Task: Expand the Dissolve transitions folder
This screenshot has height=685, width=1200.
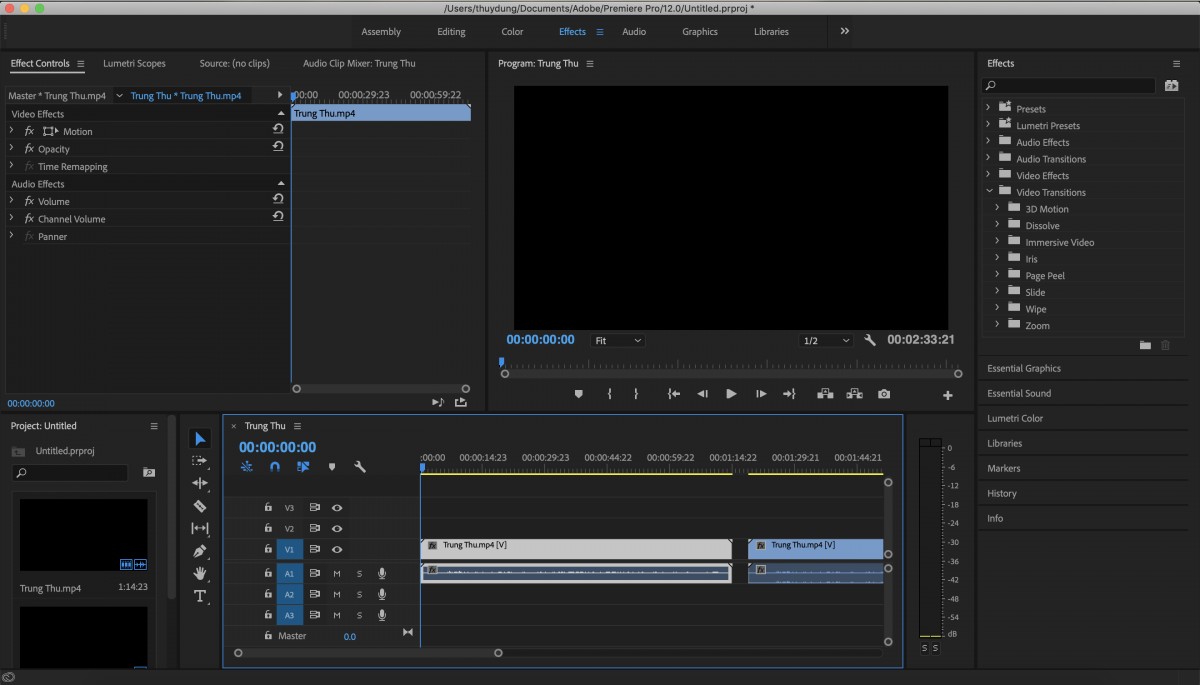Action: point(997,225)
